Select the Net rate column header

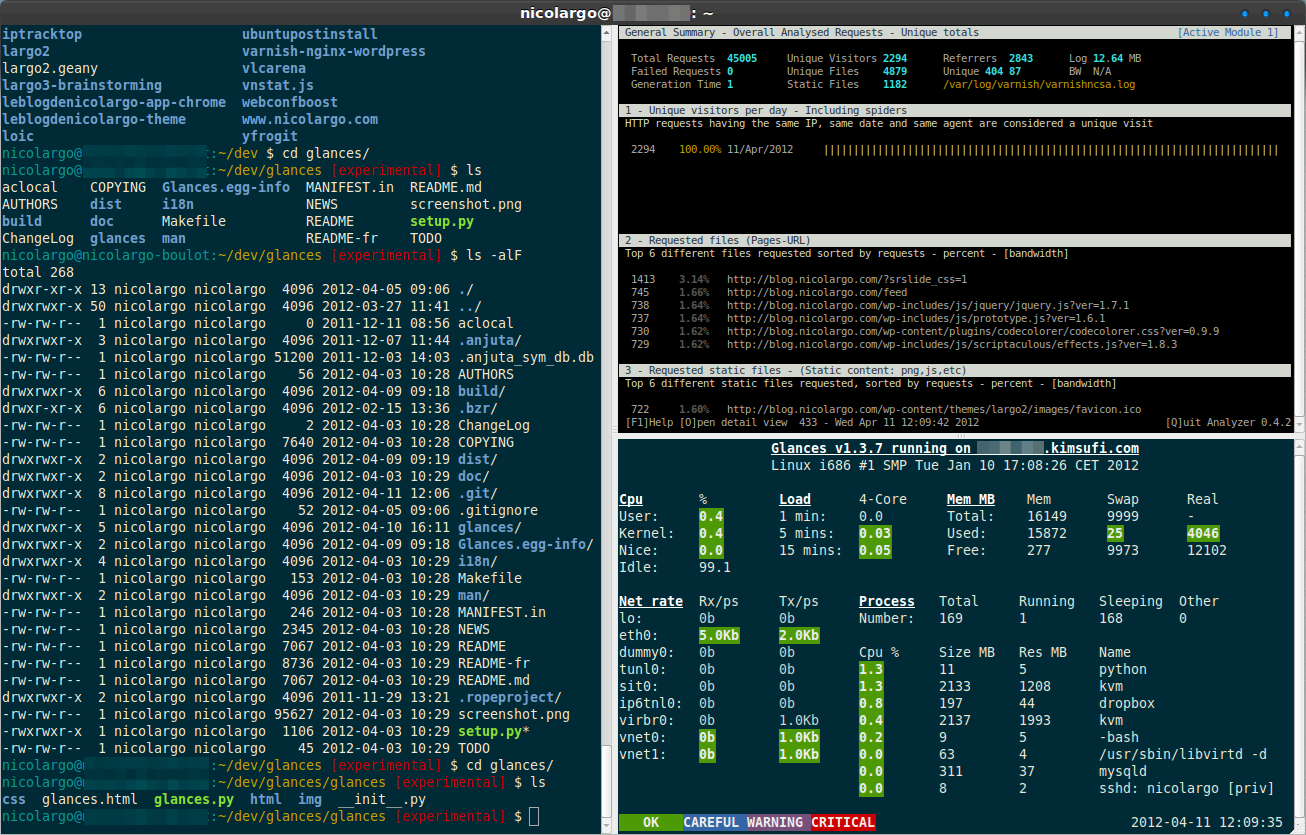pyautogui.click(x=650, y=601)
